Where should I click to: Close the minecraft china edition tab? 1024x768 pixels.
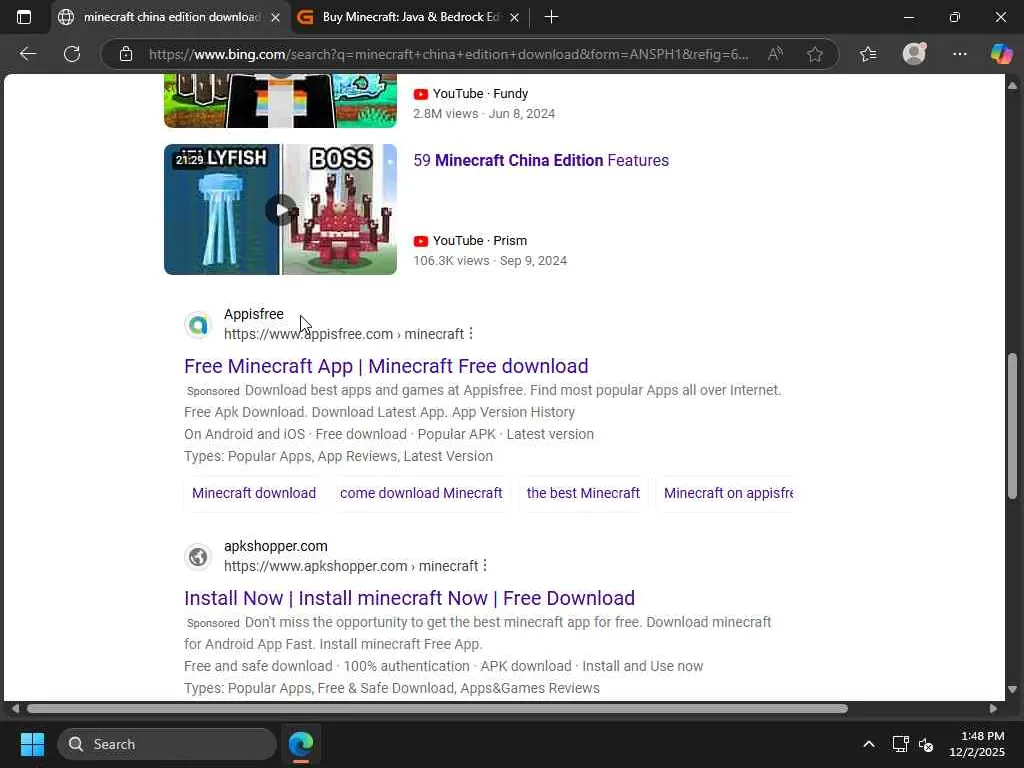pyautogui.click(x=276, y=18)
